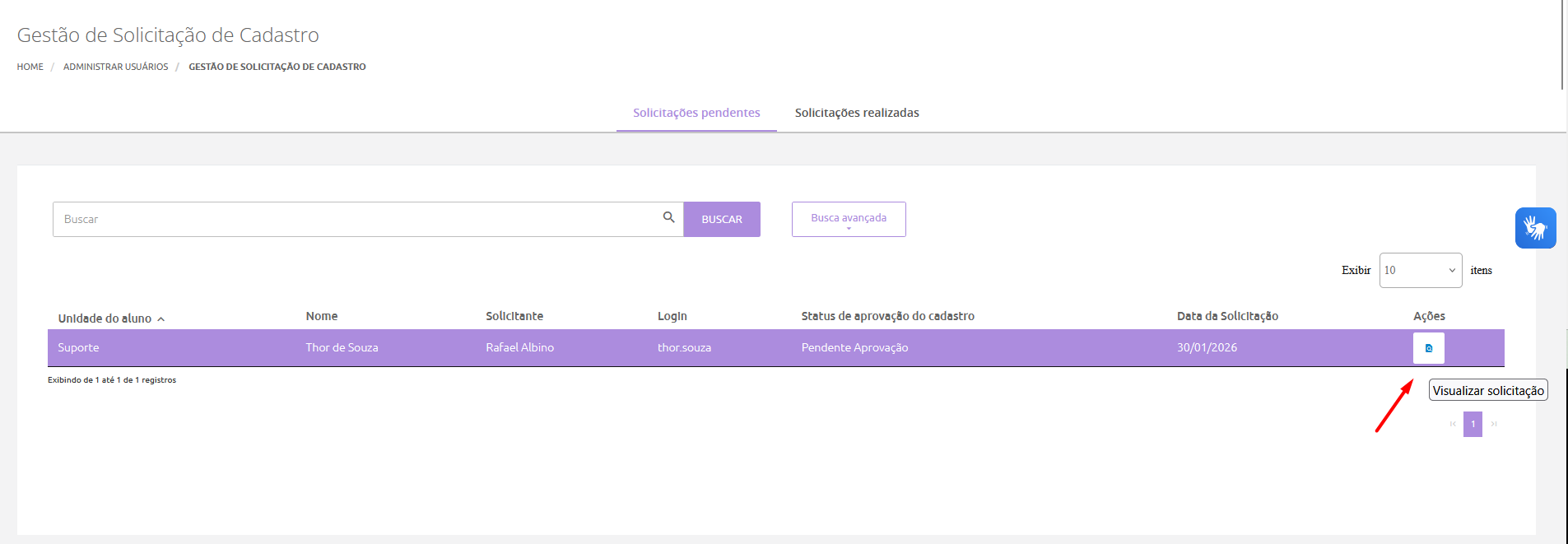Select the Solicitações pendentes tab
This screenshot has width=1568, height=544.
tap(696, 113)
